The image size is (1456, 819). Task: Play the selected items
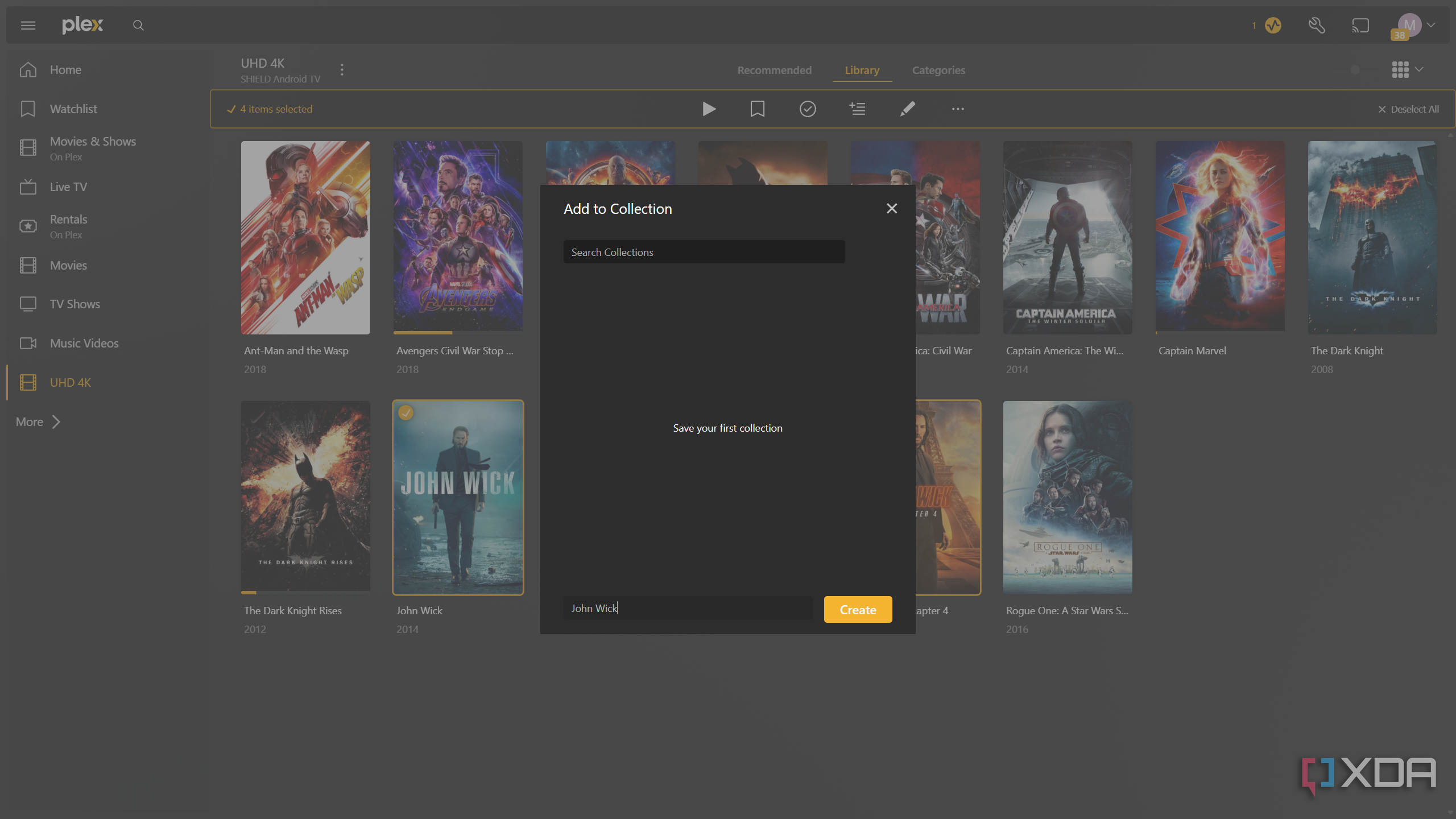click(709, 109)
